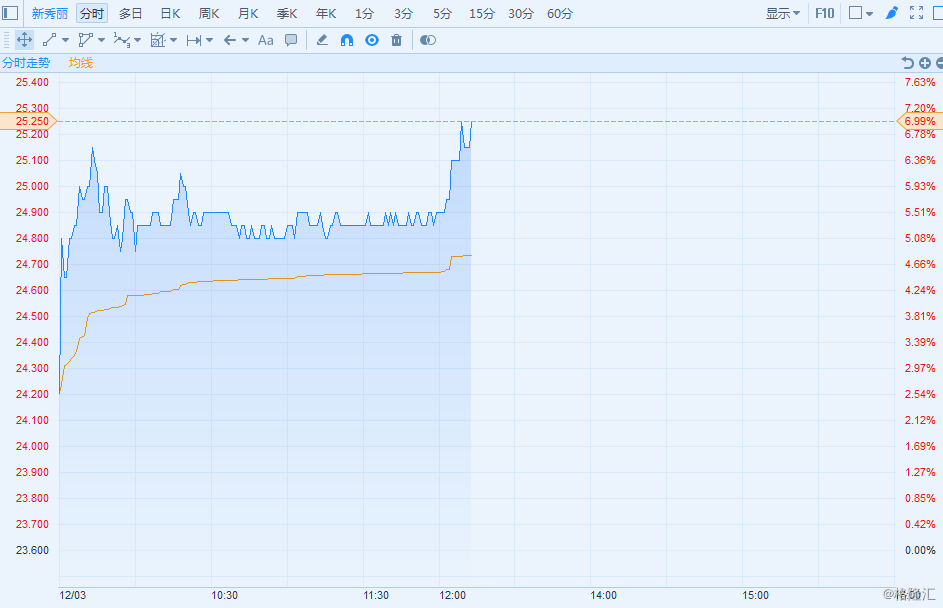Click the 15:00 time axis label

point(755,595)
